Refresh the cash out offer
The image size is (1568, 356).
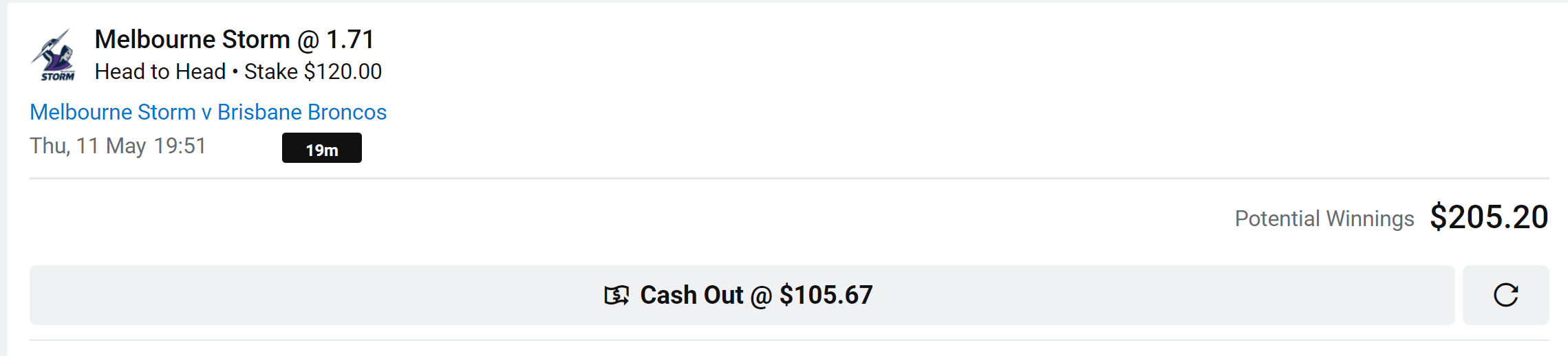pos(1505,295)
